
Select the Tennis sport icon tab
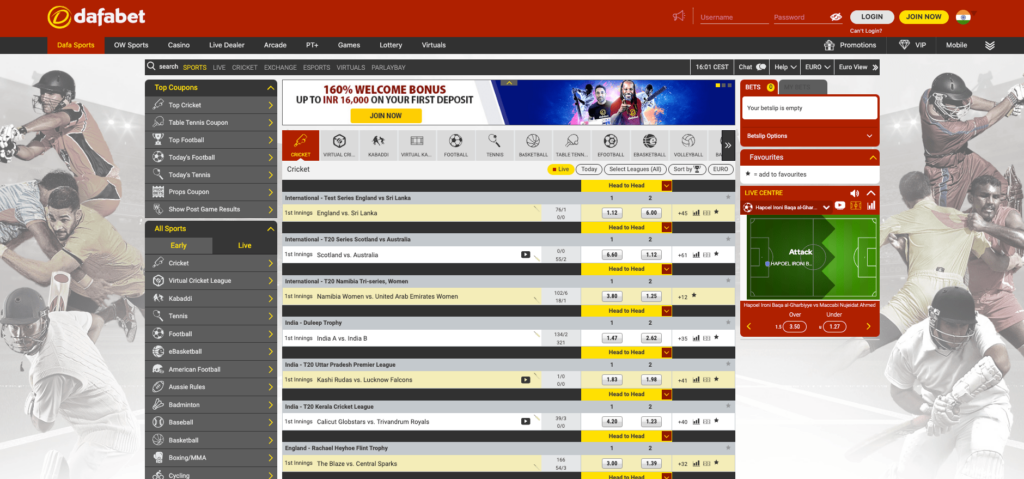click(494, 145)
